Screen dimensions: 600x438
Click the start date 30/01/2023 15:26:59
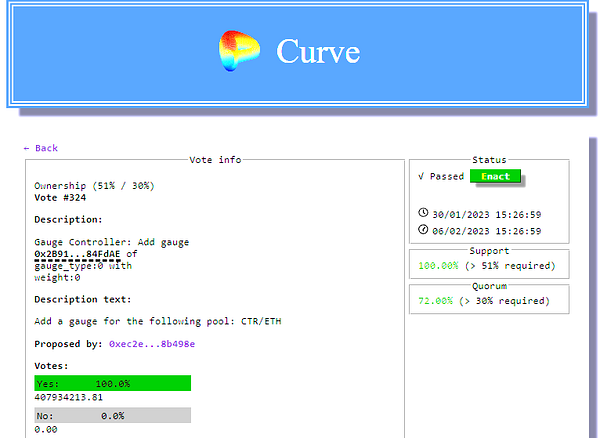coord(487,215)
